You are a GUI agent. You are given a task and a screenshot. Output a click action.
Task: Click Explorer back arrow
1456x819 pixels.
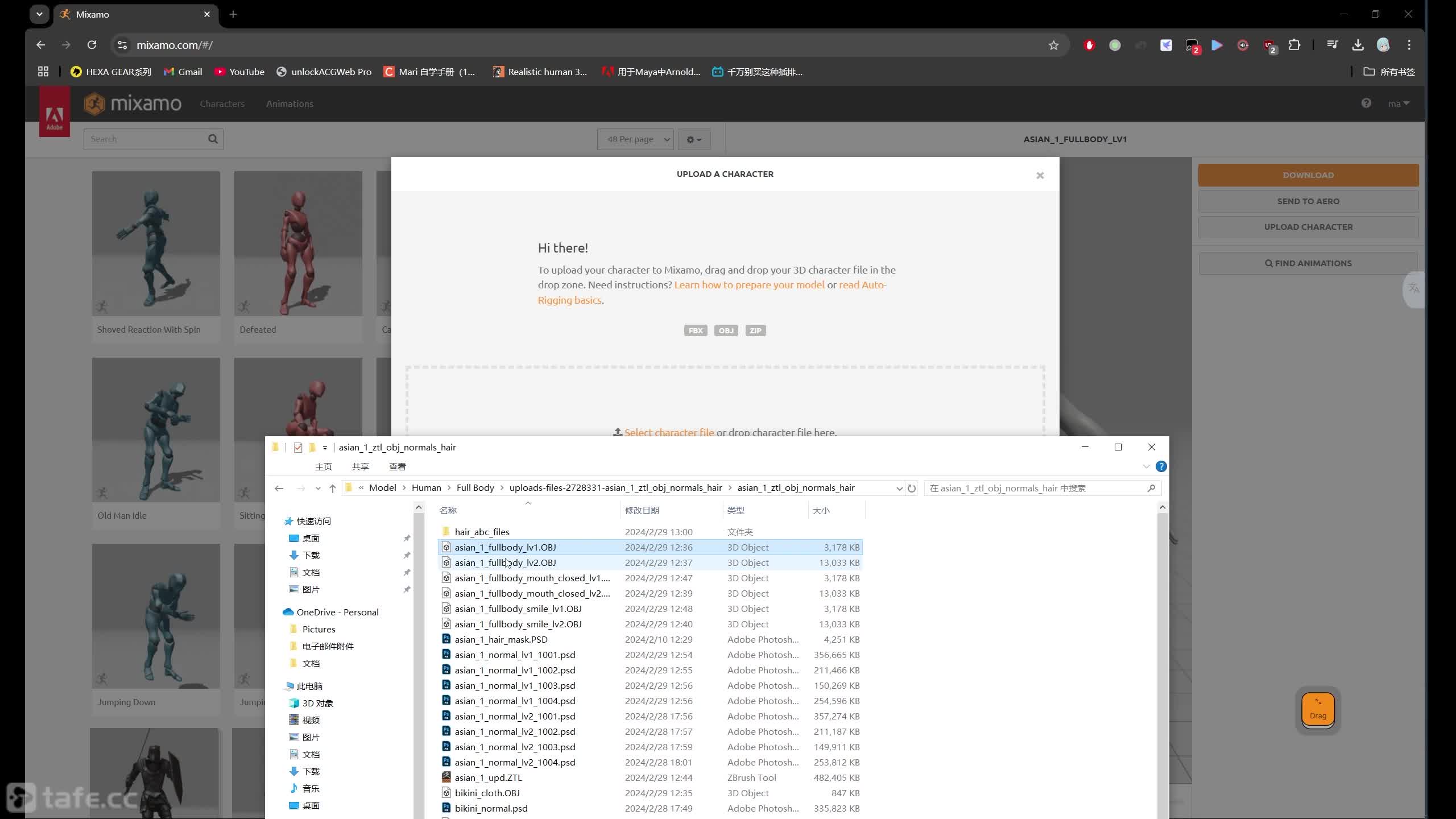point(279,488)
